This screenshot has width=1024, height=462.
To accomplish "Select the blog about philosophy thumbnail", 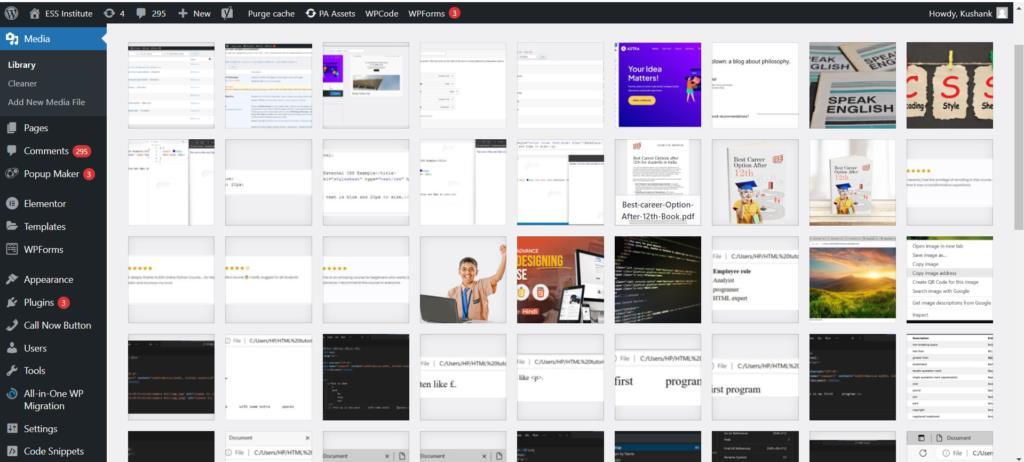I will (x=755, y=85).
